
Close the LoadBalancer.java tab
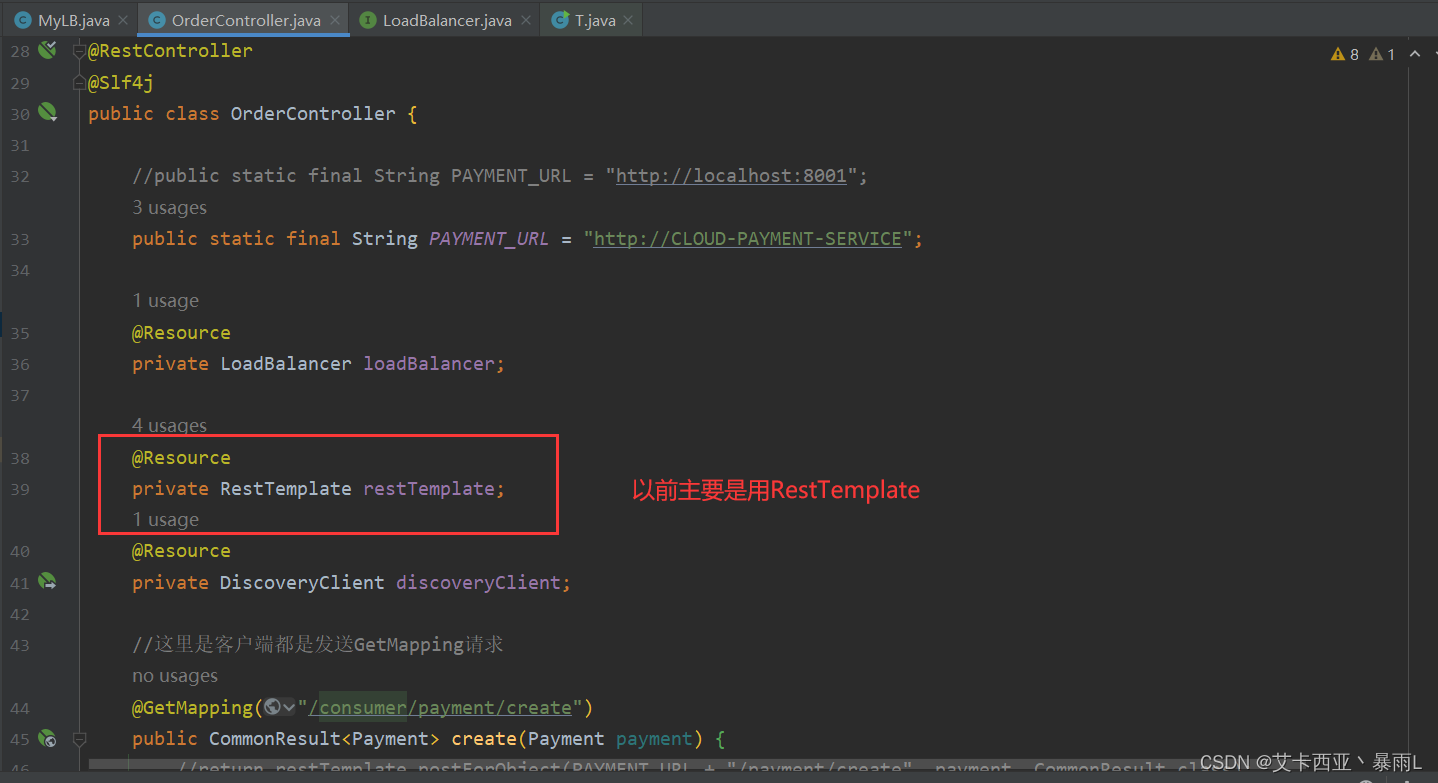tap(525, 20)
